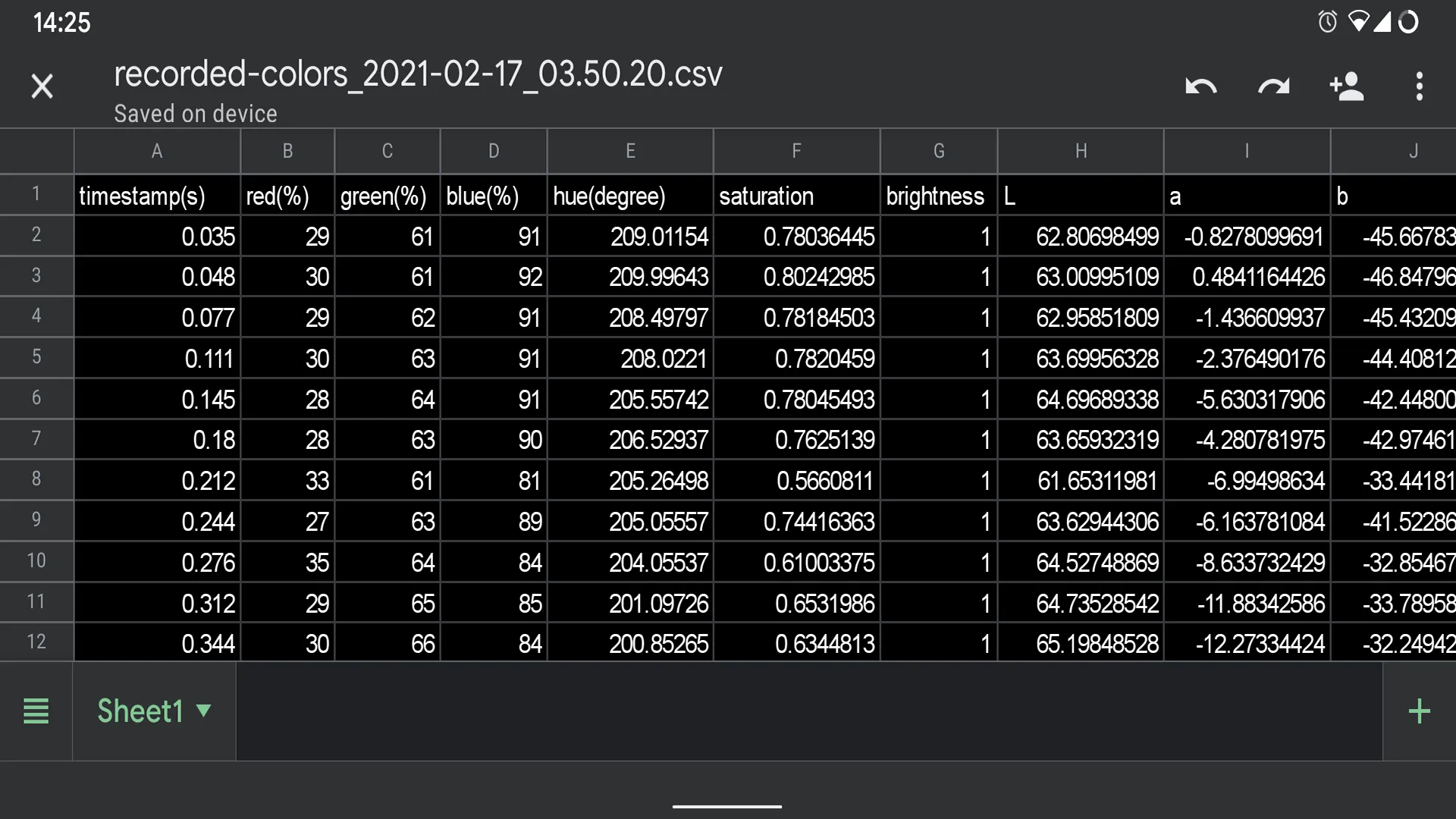Select cell with value 0.7625139
This screenshot has height=819, width=1456.
[796, 440]
